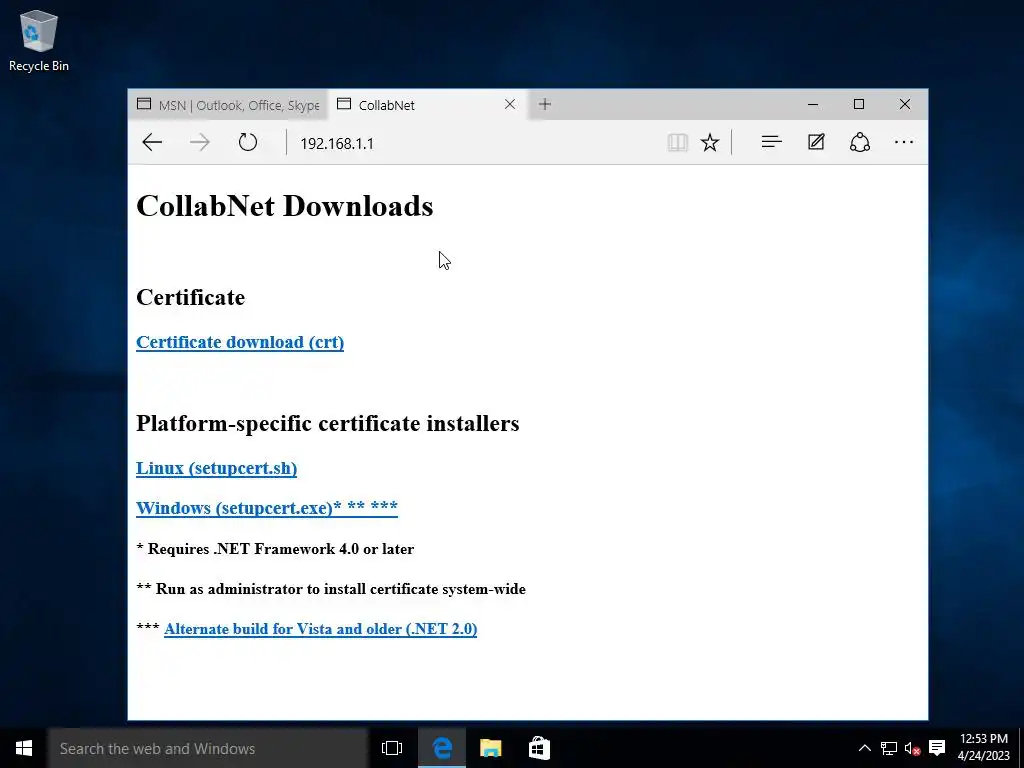
Task: Click Platform-specific certificate installers heading
Action: pos(327,423)
